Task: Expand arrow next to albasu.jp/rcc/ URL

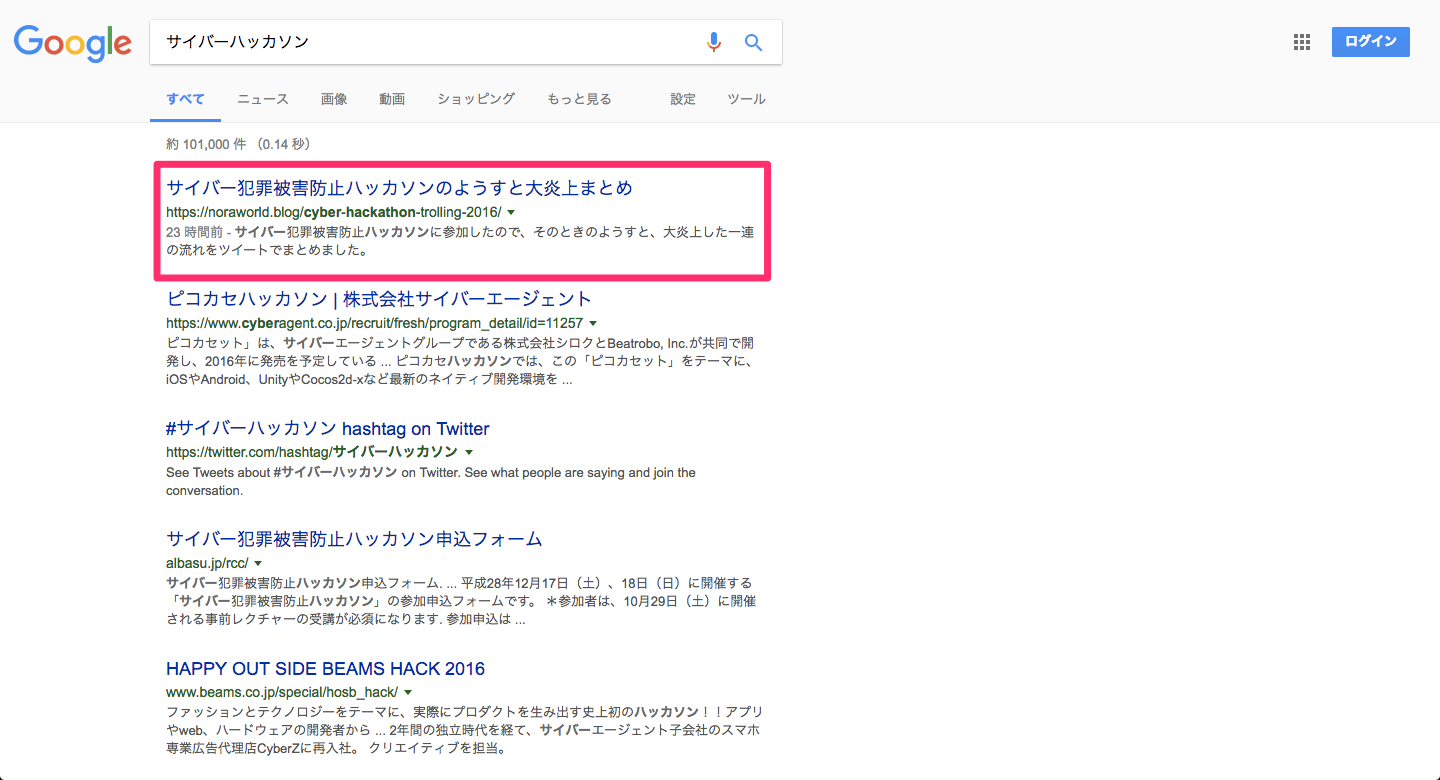Action: (258, 563)
